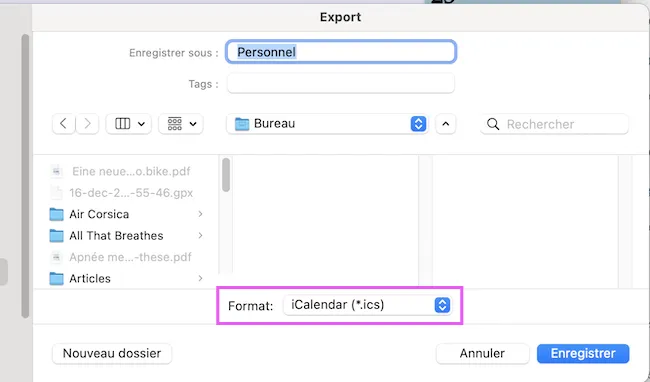Go forward with the right arrow button
The height and width of the screenshot is (382, 650).
87,123
